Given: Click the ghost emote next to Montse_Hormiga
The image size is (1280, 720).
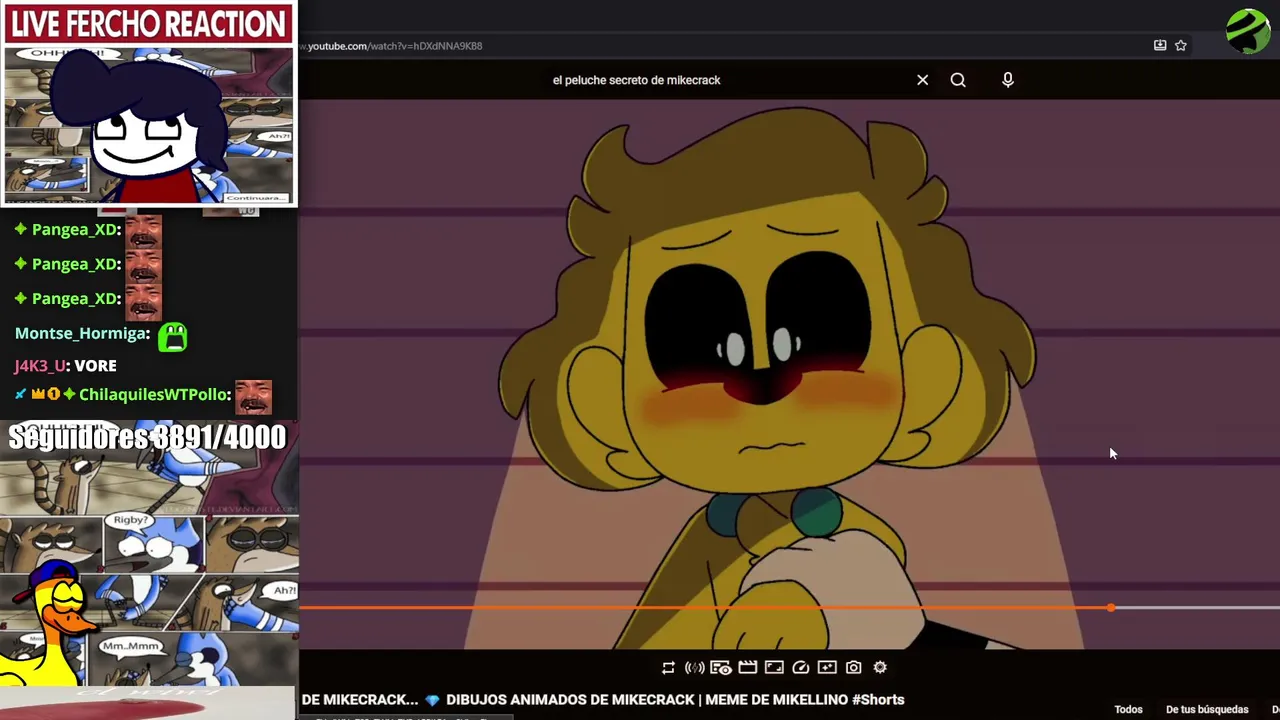Looking at the screenshot, I should (172, 336).
